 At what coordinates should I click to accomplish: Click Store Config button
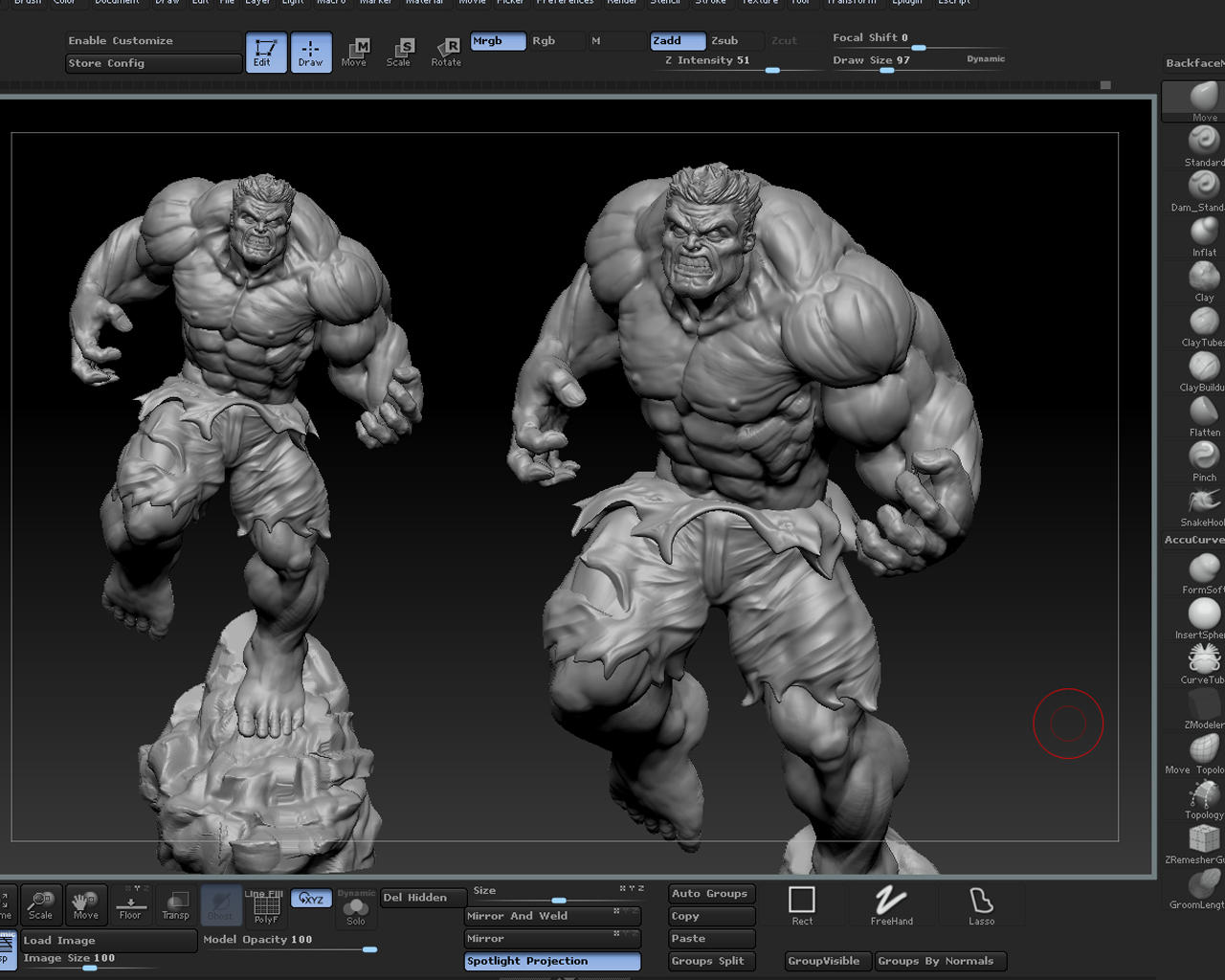click(x=153, y=63)
